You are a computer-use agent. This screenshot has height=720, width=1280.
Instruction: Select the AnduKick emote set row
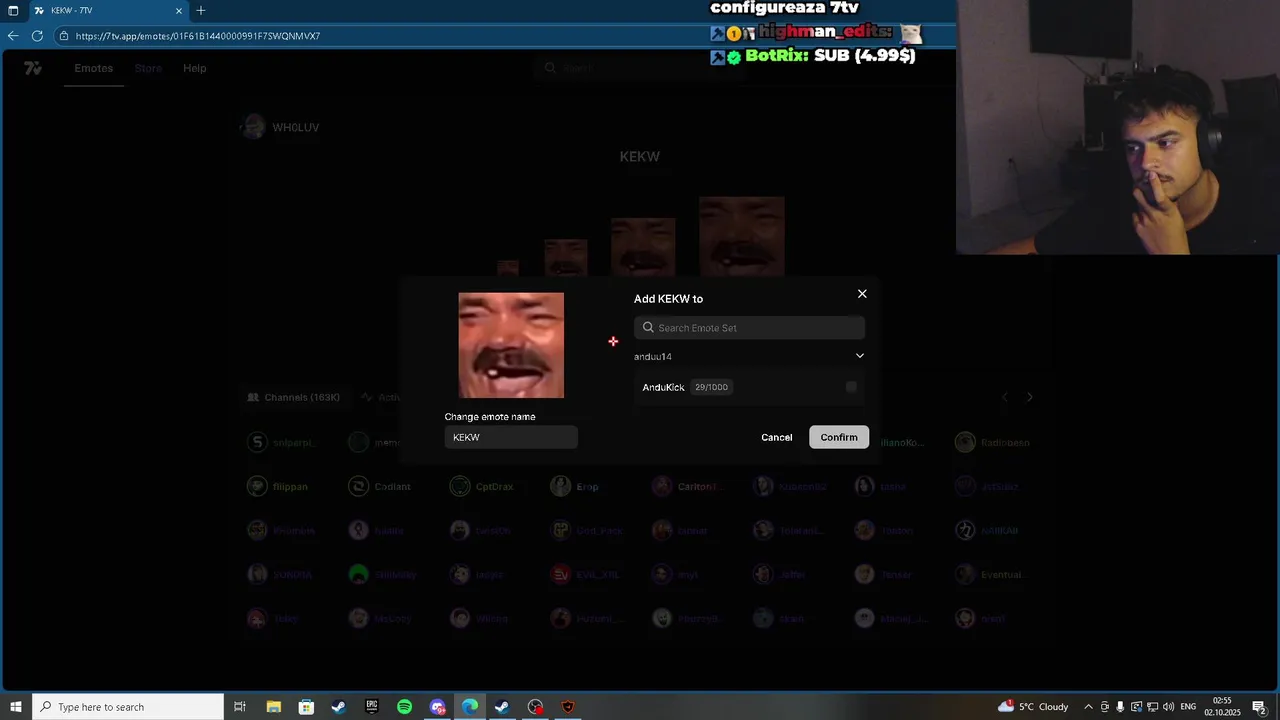(x=749, y=387)
